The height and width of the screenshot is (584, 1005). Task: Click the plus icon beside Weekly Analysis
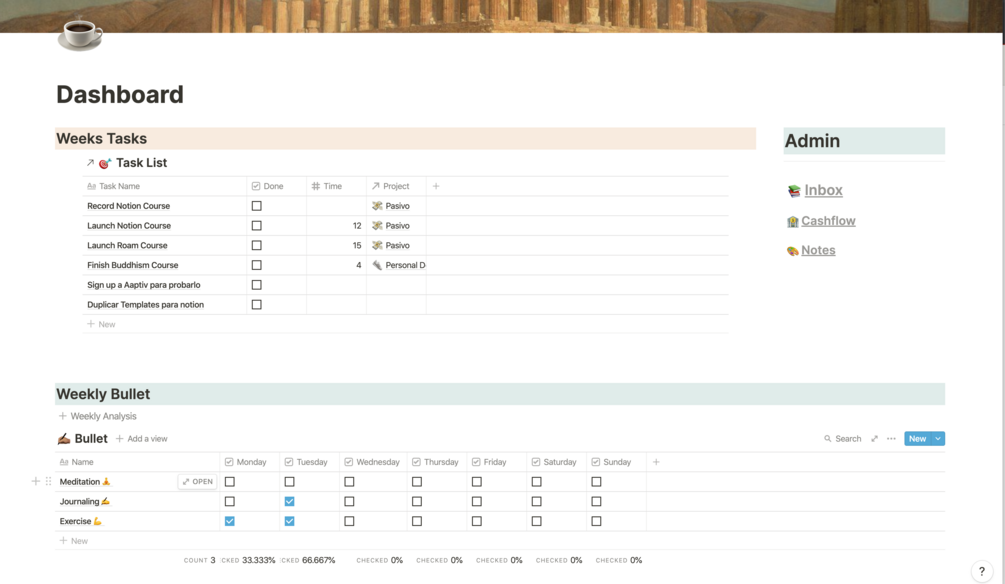63,416
